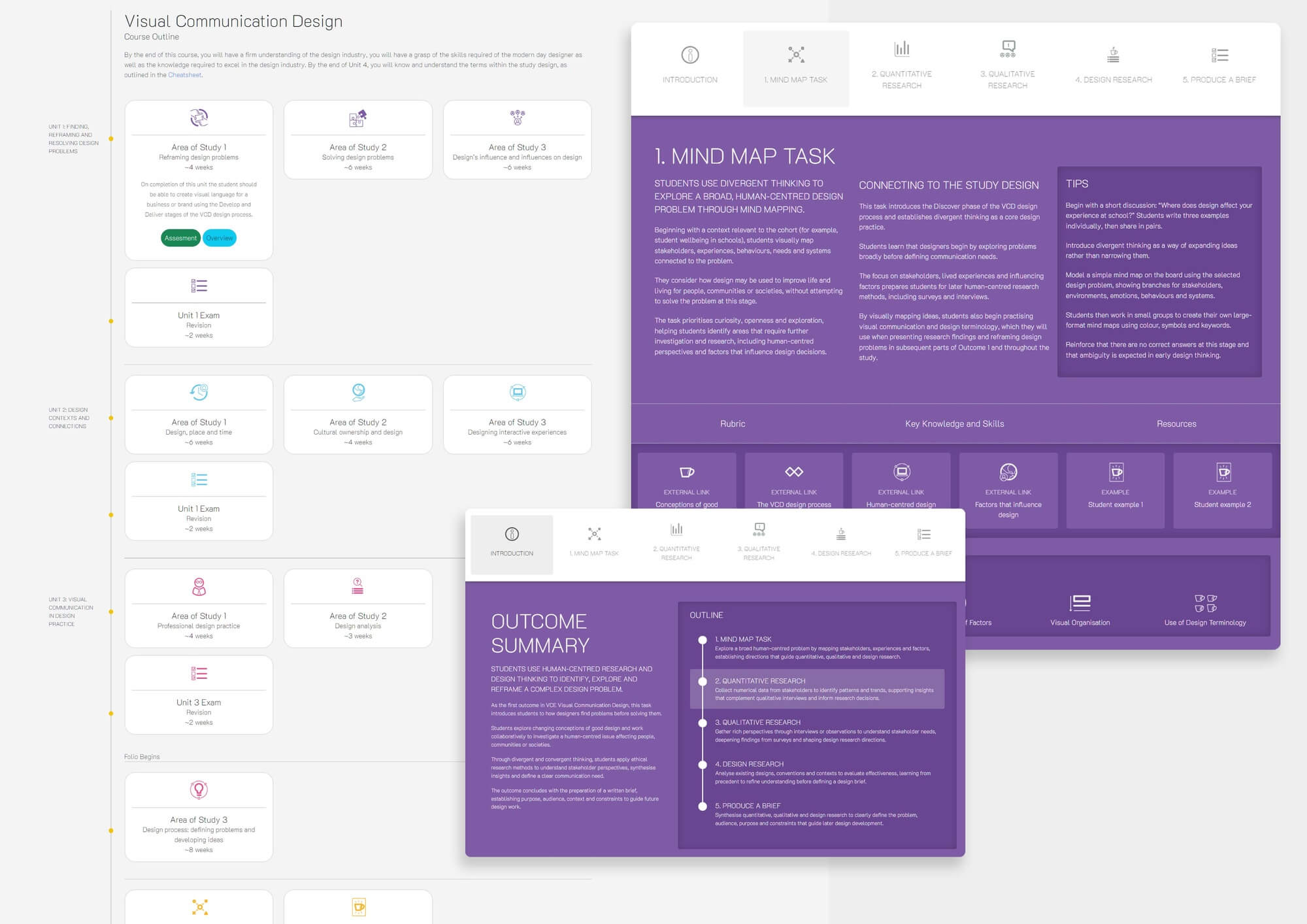The image size is (1307, 924).
Task: Click the yellow document cup icon card
Action: [358, 907]
